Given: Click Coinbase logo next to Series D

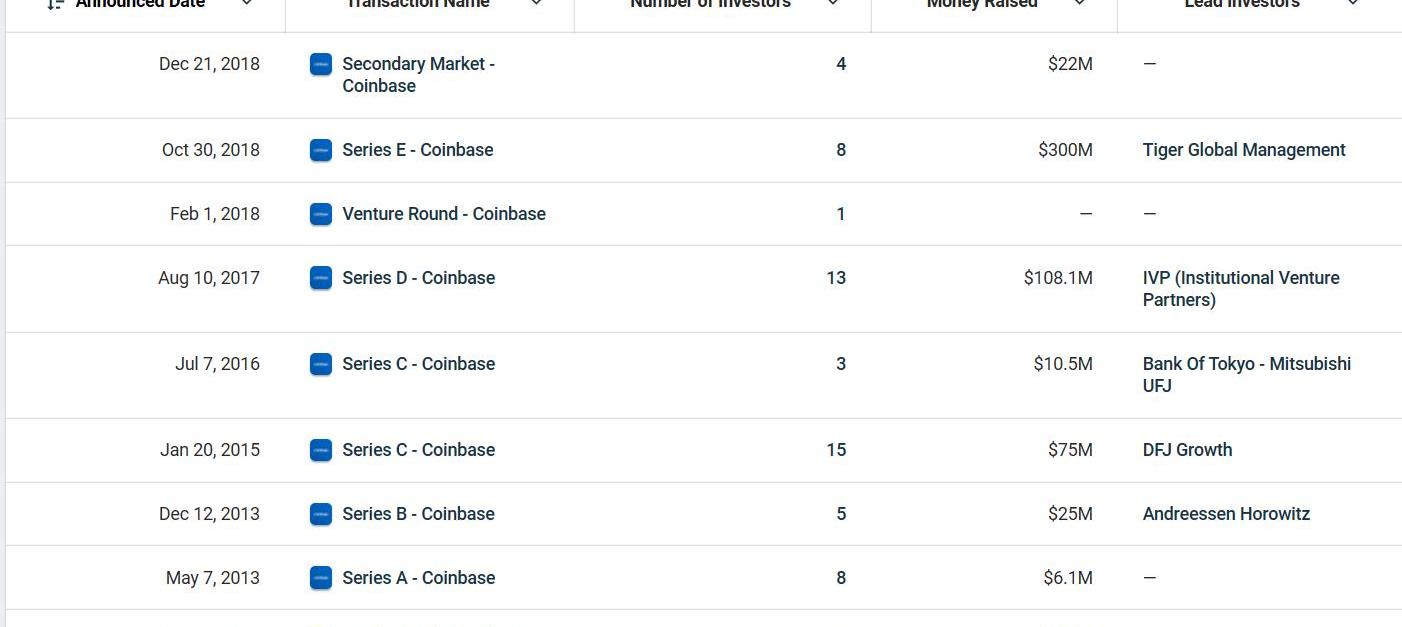Looking at the screenshot, I should point(321,279).
